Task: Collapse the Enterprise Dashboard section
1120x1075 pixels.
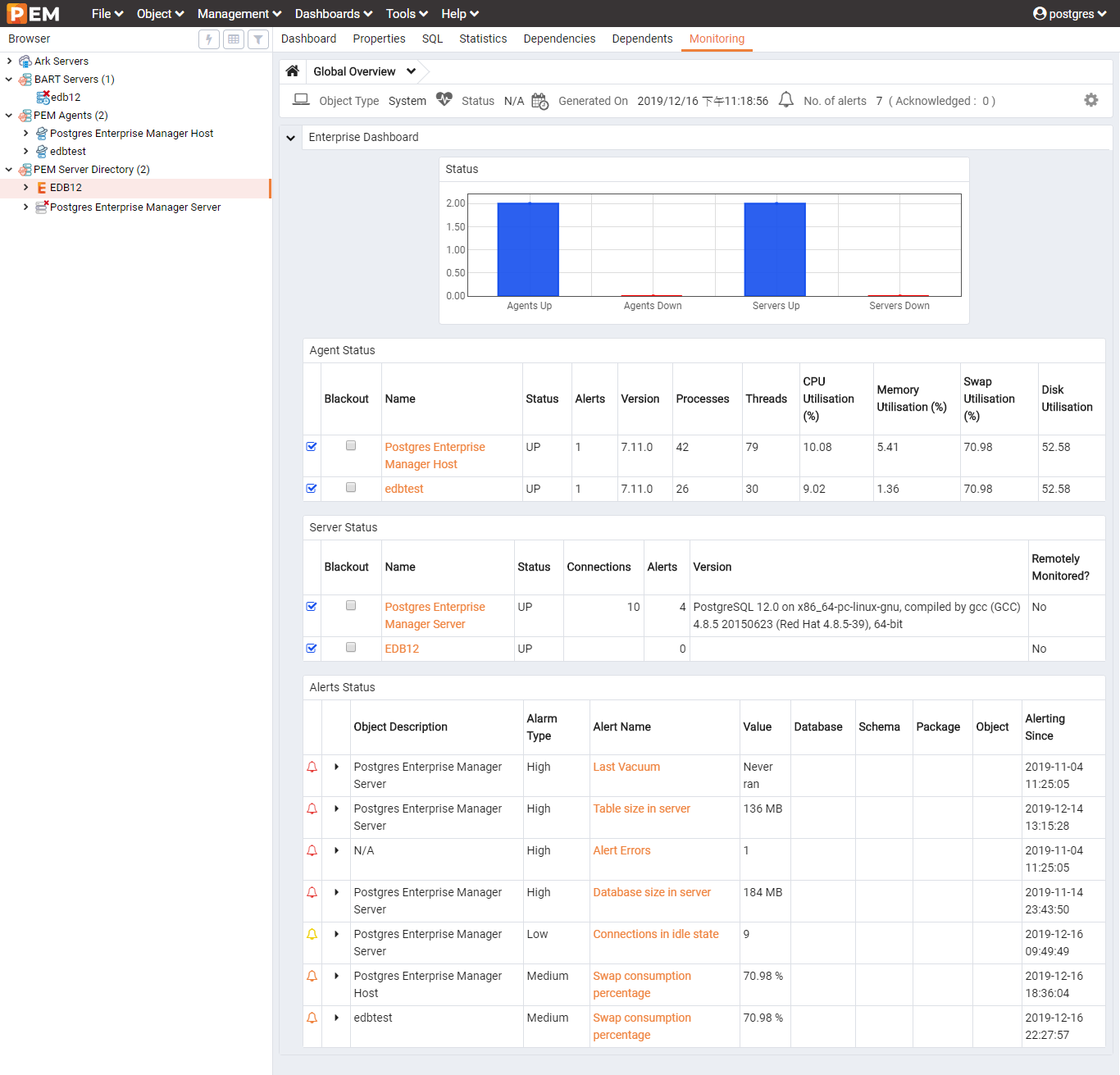Action: click(290, 138)
